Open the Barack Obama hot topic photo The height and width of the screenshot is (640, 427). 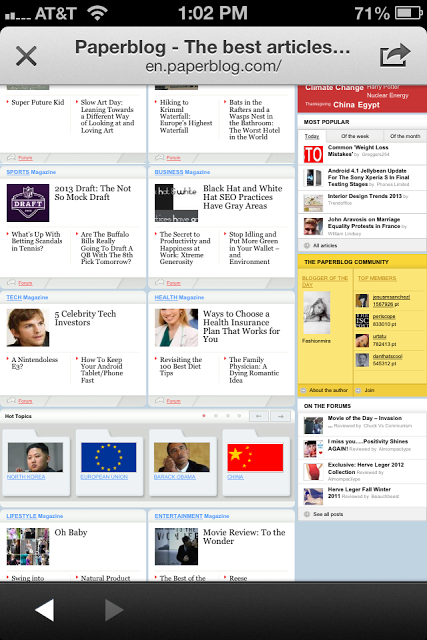[x=182, y=458]
